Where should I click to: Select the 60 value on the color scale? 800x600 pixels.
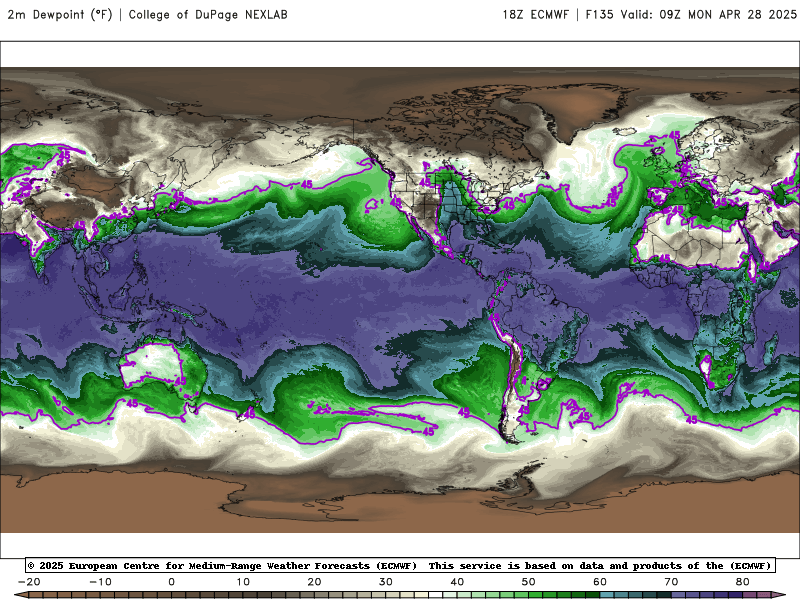tap(600, 582)
